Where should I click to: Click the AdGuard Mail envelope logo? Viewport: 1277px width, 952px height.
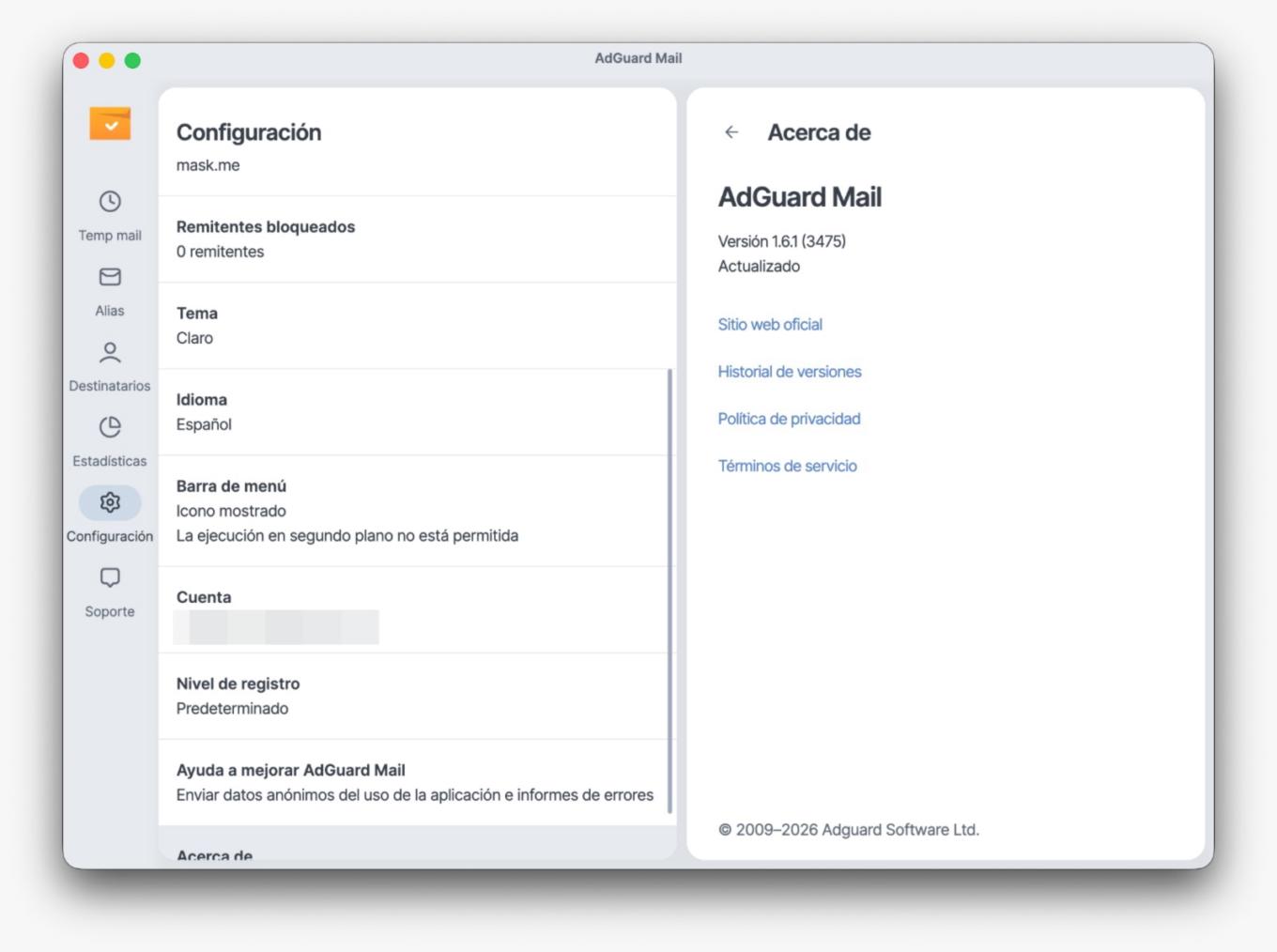[110, 124]
